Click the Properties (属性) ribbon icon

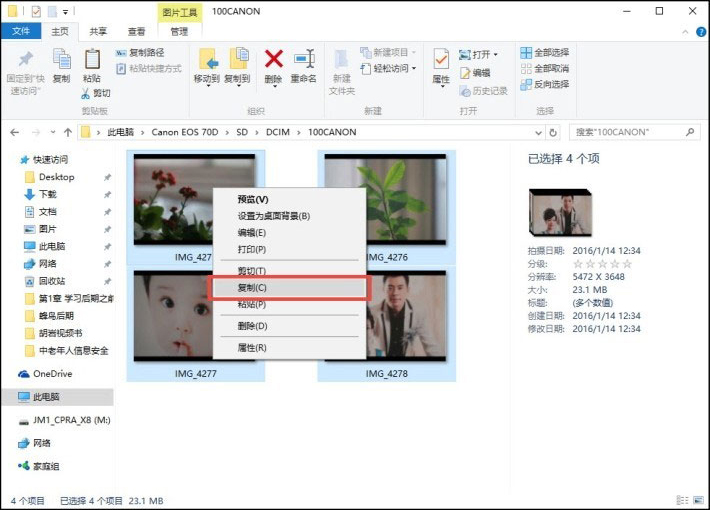441,64
